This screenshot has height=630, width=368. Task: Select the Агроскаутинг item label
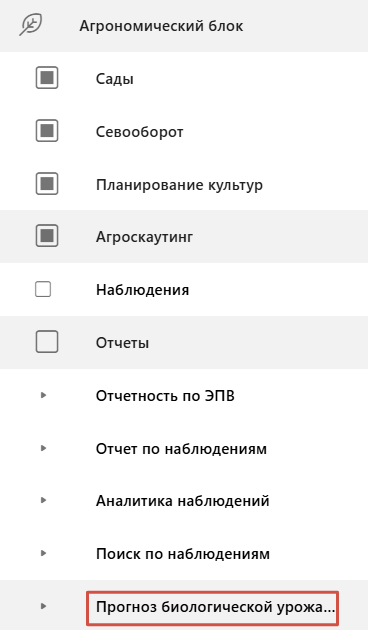coord(144,237)
